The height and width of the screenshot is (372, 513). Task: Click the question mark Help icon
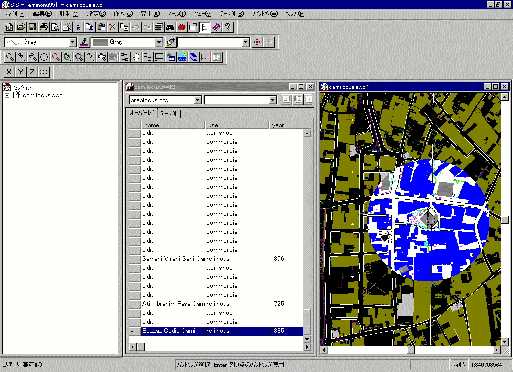click(228, 27)
